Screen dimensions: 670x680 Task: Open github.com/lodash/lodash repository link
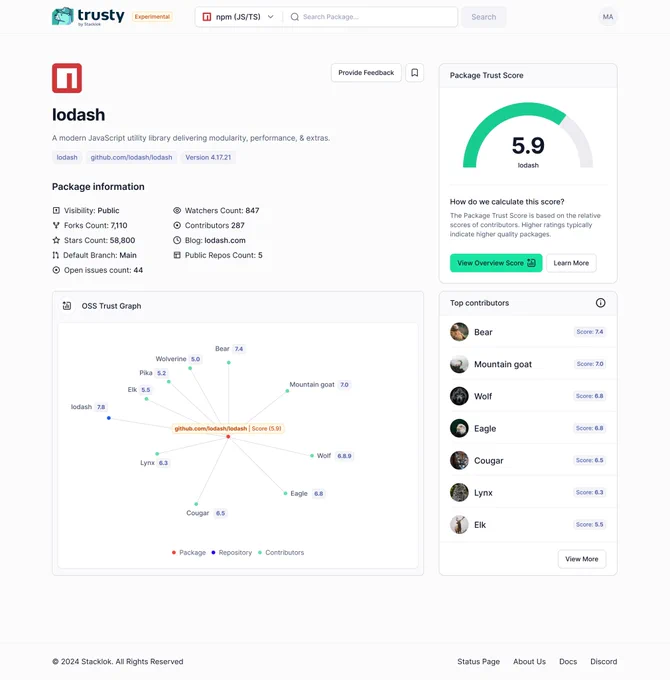coord(131,157)
